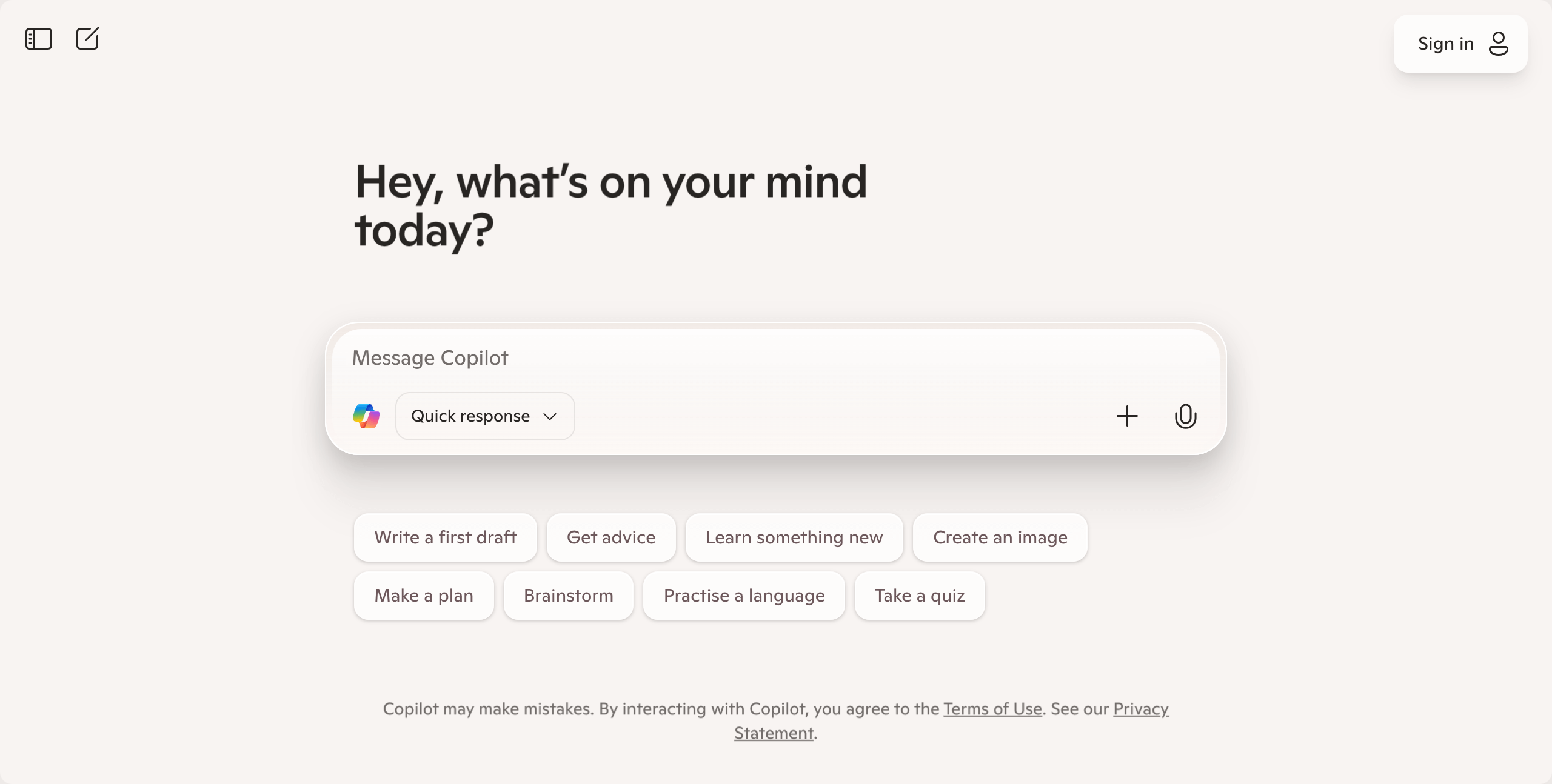This screenshot has width=1552, height=784.
Task: Toggle the sidebar panel icon
Action: (39, 39)
